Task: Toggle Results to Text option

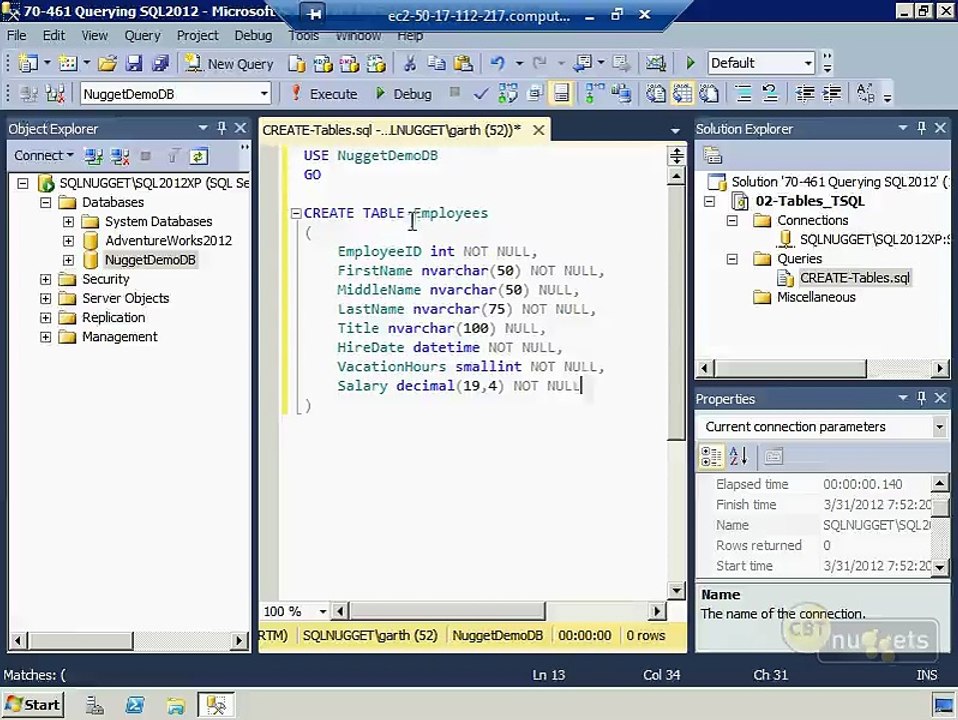Action: coord(656,94)
